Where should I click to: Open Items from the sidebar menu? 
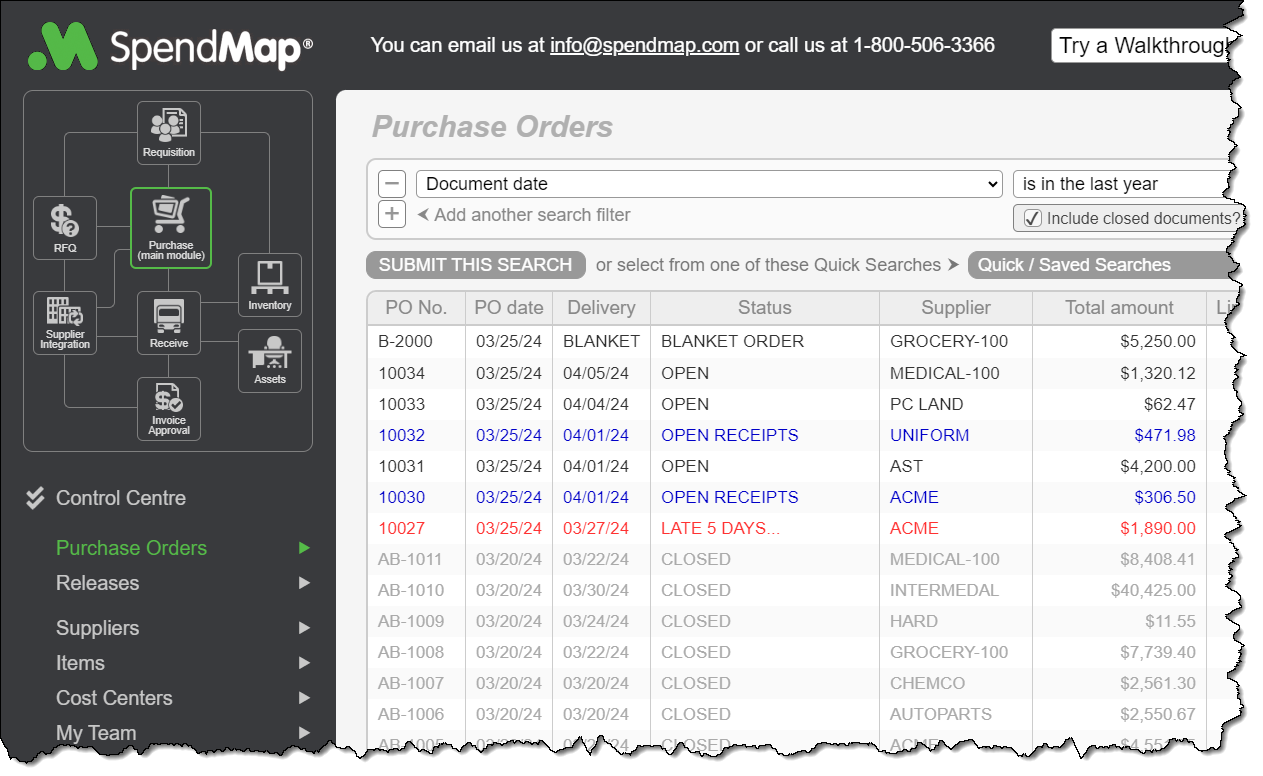tap(80, 663)
